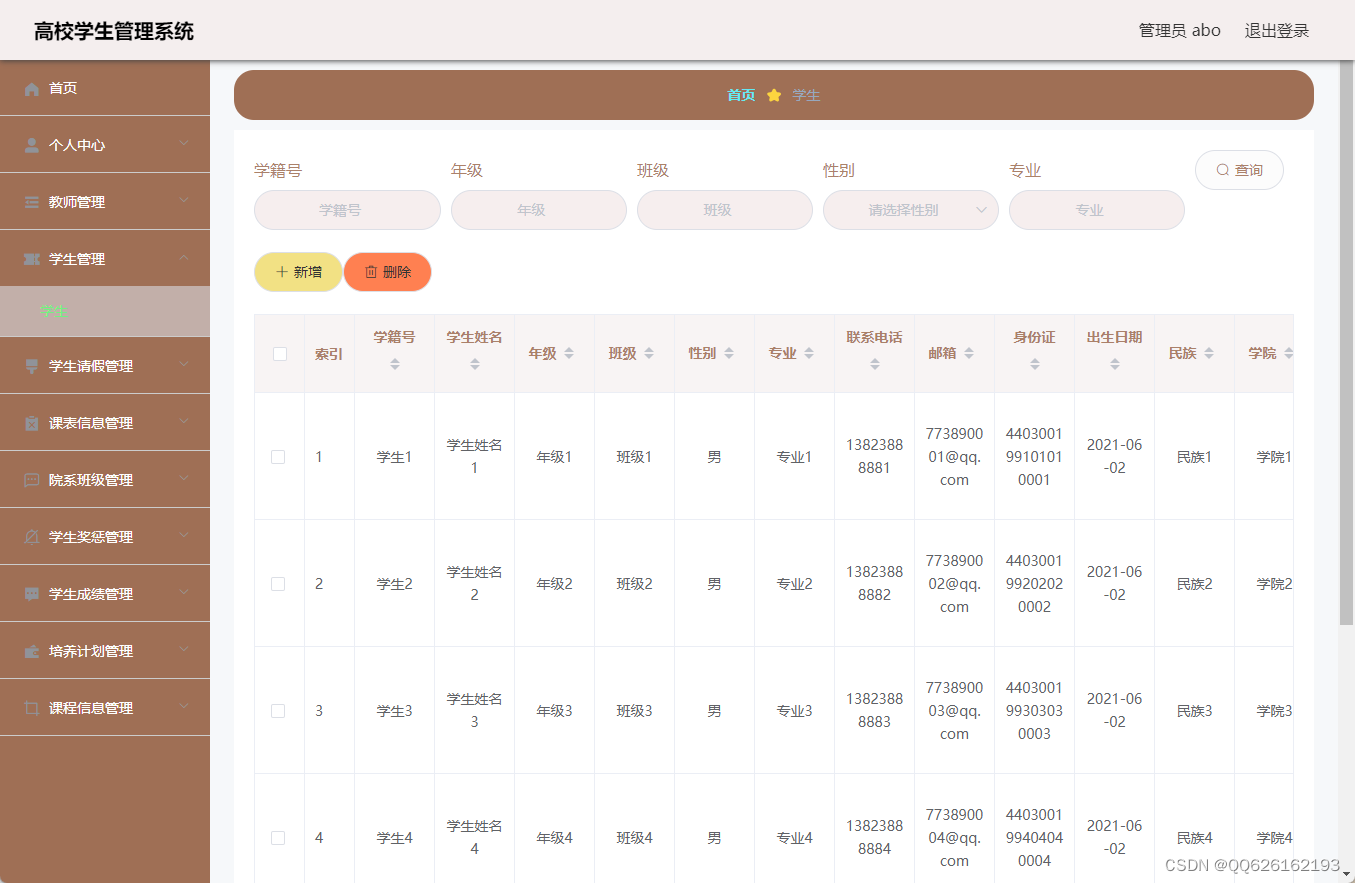Image resolution: width=1355 pixels, height=883 pixels.
Task: Click the person icon beside 个人中心
Action: [32, 145]
